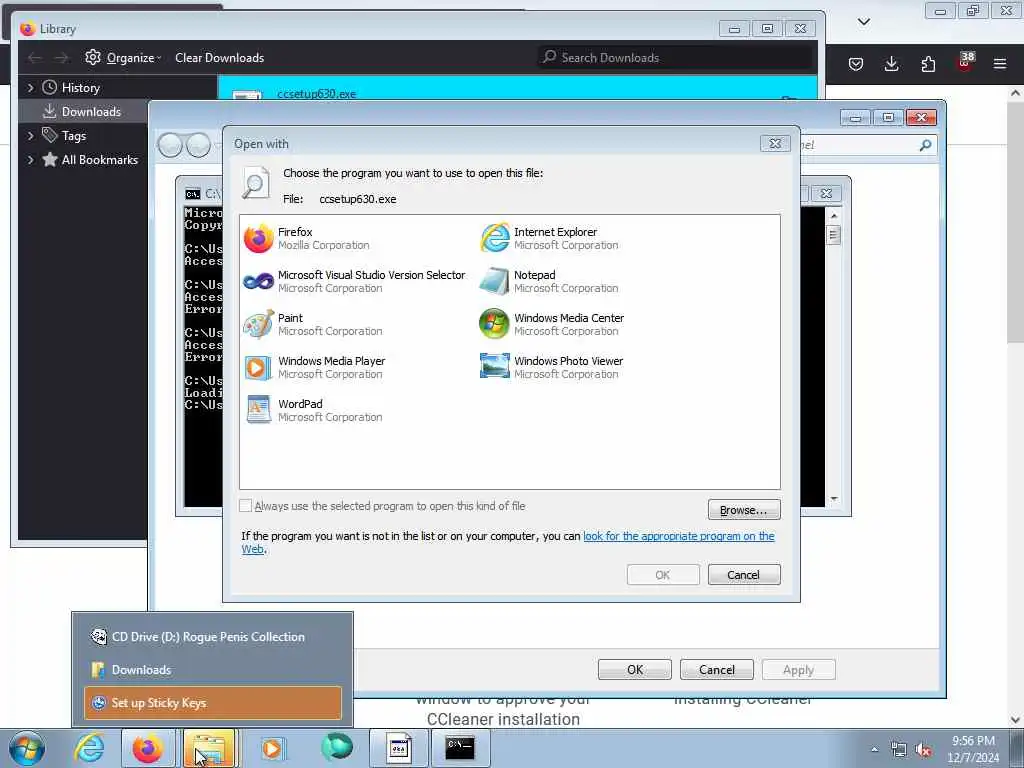Pick Notepad in the program list

549,281
